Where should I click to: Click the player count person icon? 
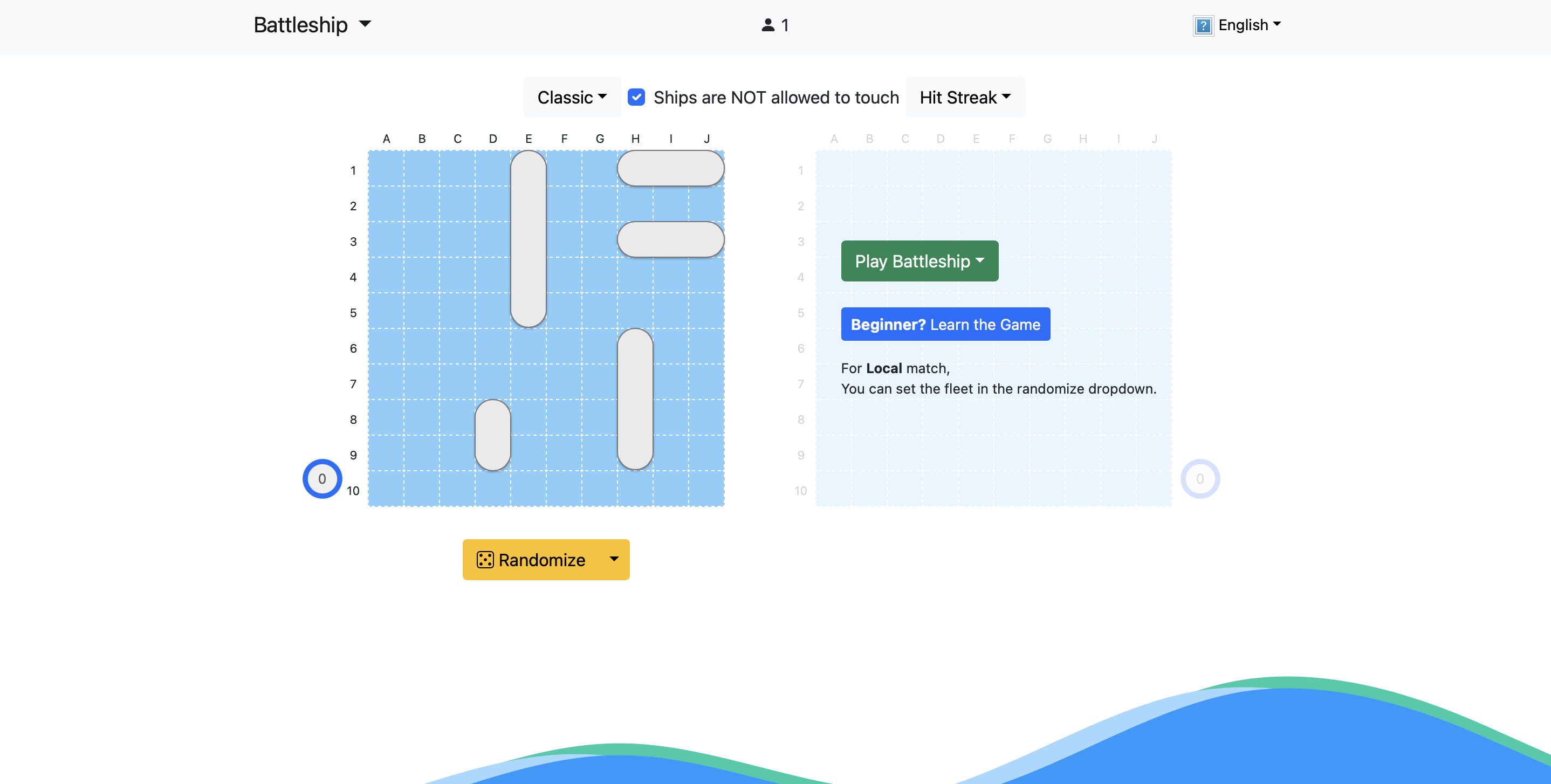767,25
